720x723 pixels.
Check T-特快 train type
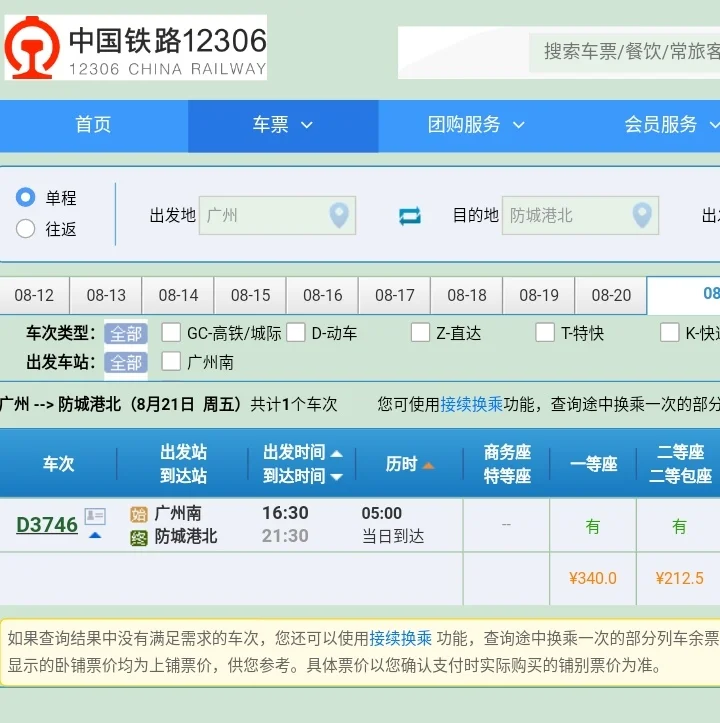tap(545, 332)
